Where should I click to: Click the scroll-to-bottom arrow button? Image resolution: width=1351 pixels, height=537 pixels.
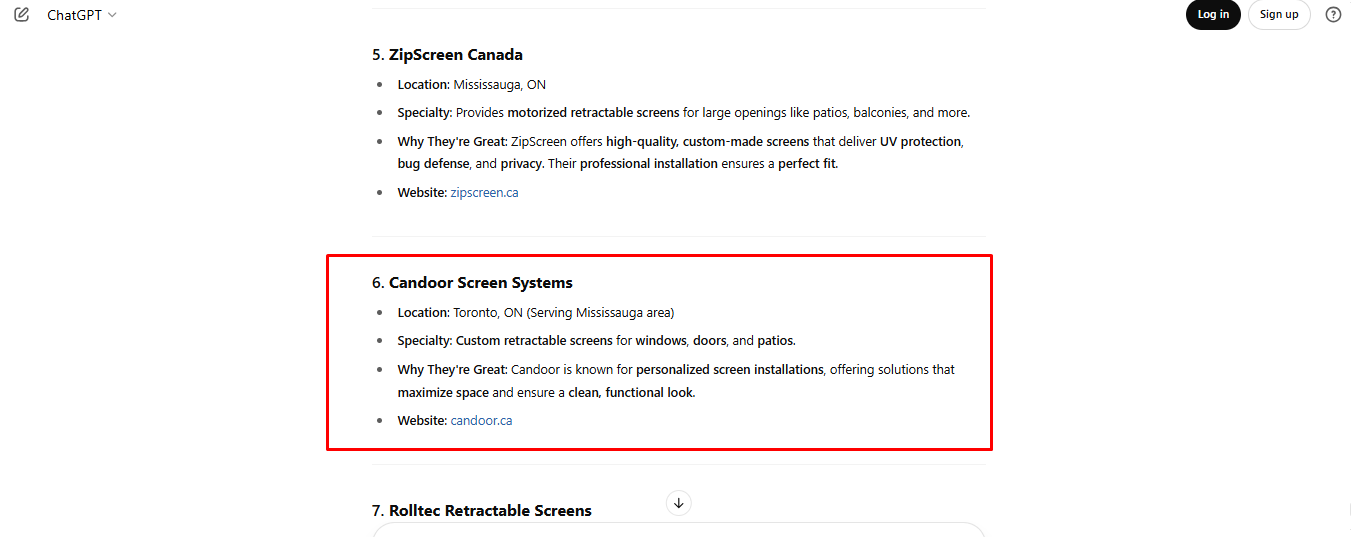(x=679, y=503)
